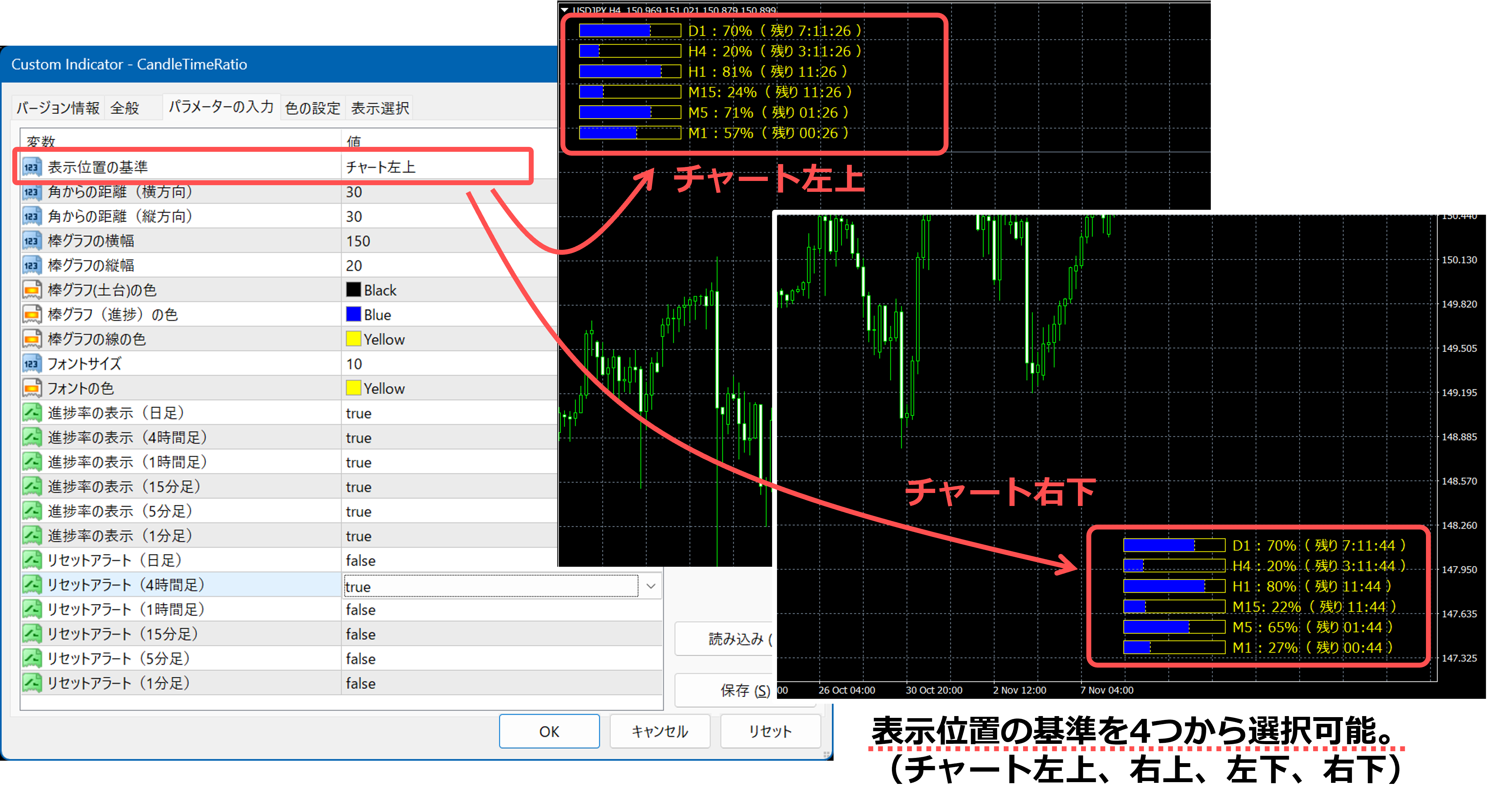Image resolution: width=1491 pixels, height=812 pixels.
Task: Click the integer icon next to 棒グラフの横幅
Action: pyautogui.click(x=31, y=241)
